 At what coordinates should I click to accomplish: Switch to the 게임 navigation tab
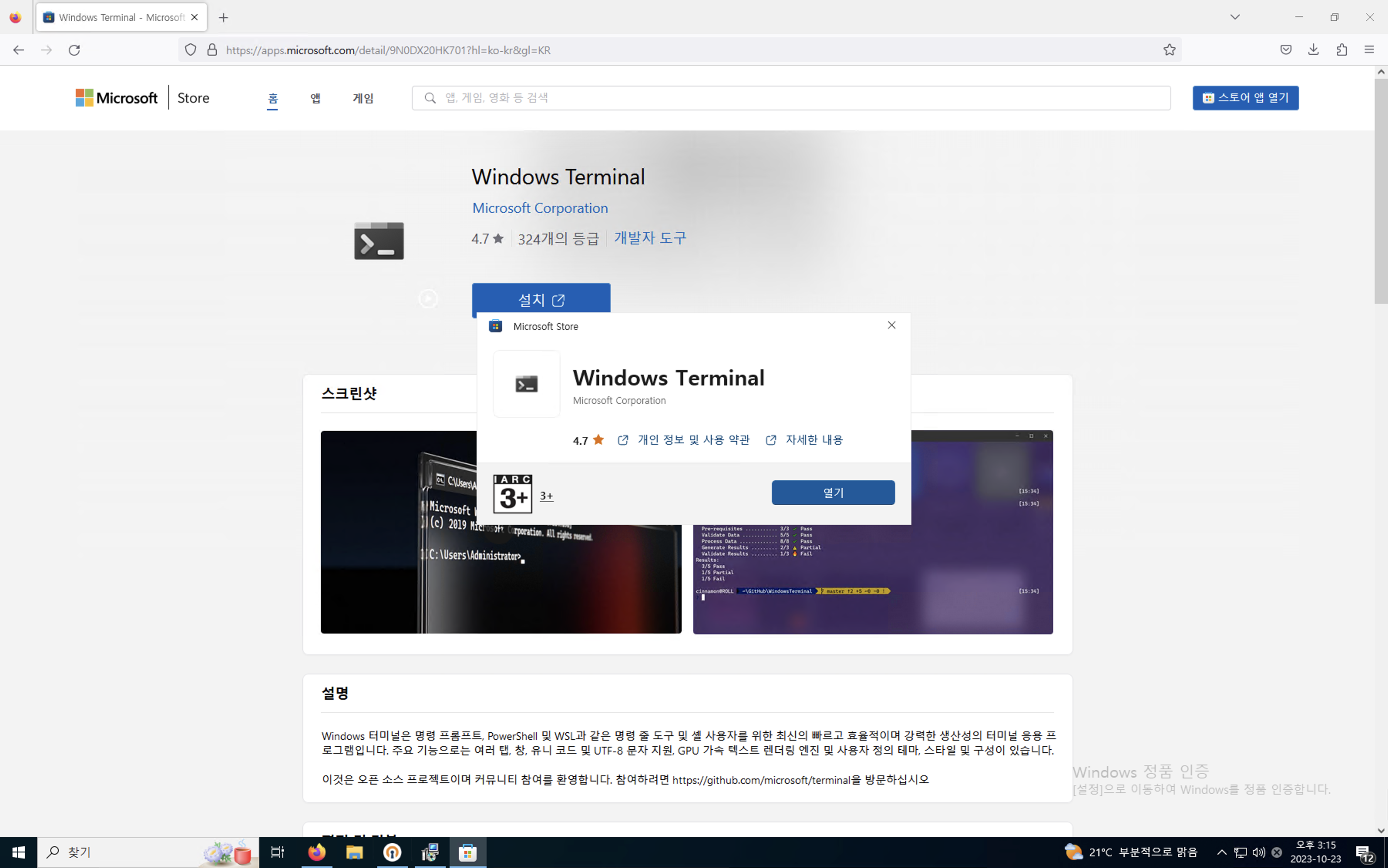pyautogui.click(x=363, y=98)
